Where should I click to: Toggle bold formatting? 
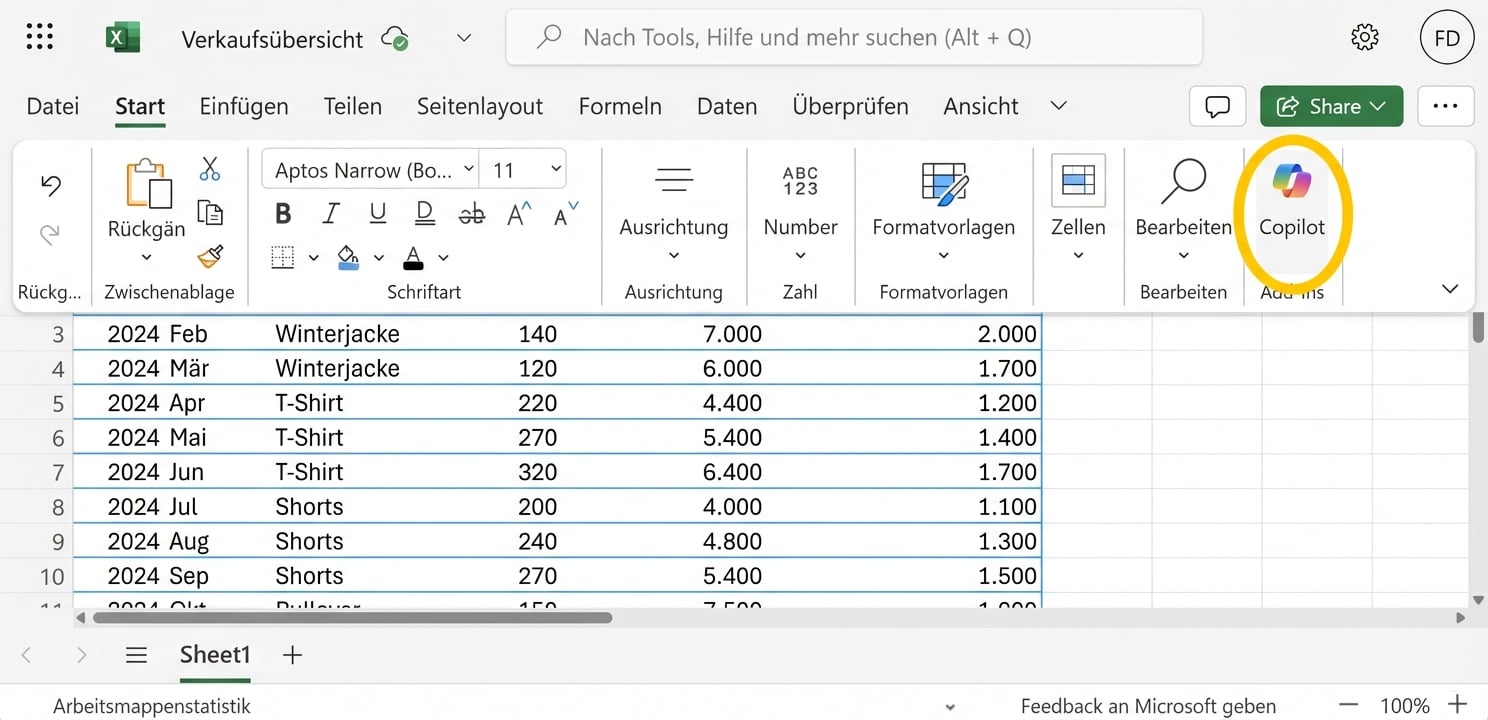click(x=283, y=212)
